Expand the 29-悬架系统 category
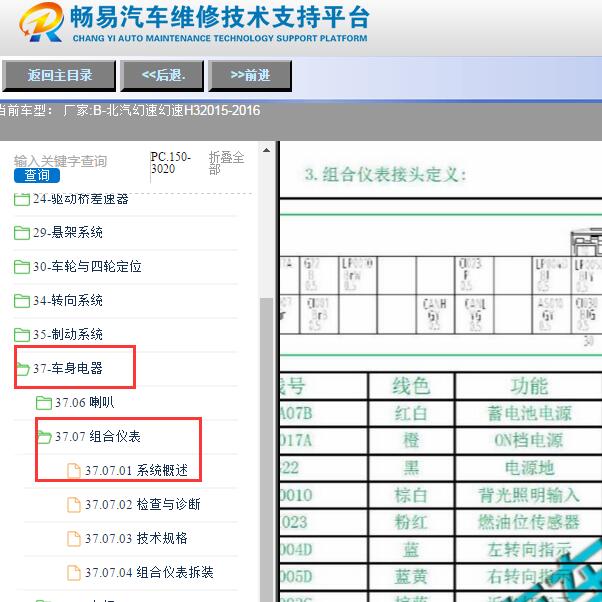Viewport: 602px width, 602px height. tap(68, 232)
